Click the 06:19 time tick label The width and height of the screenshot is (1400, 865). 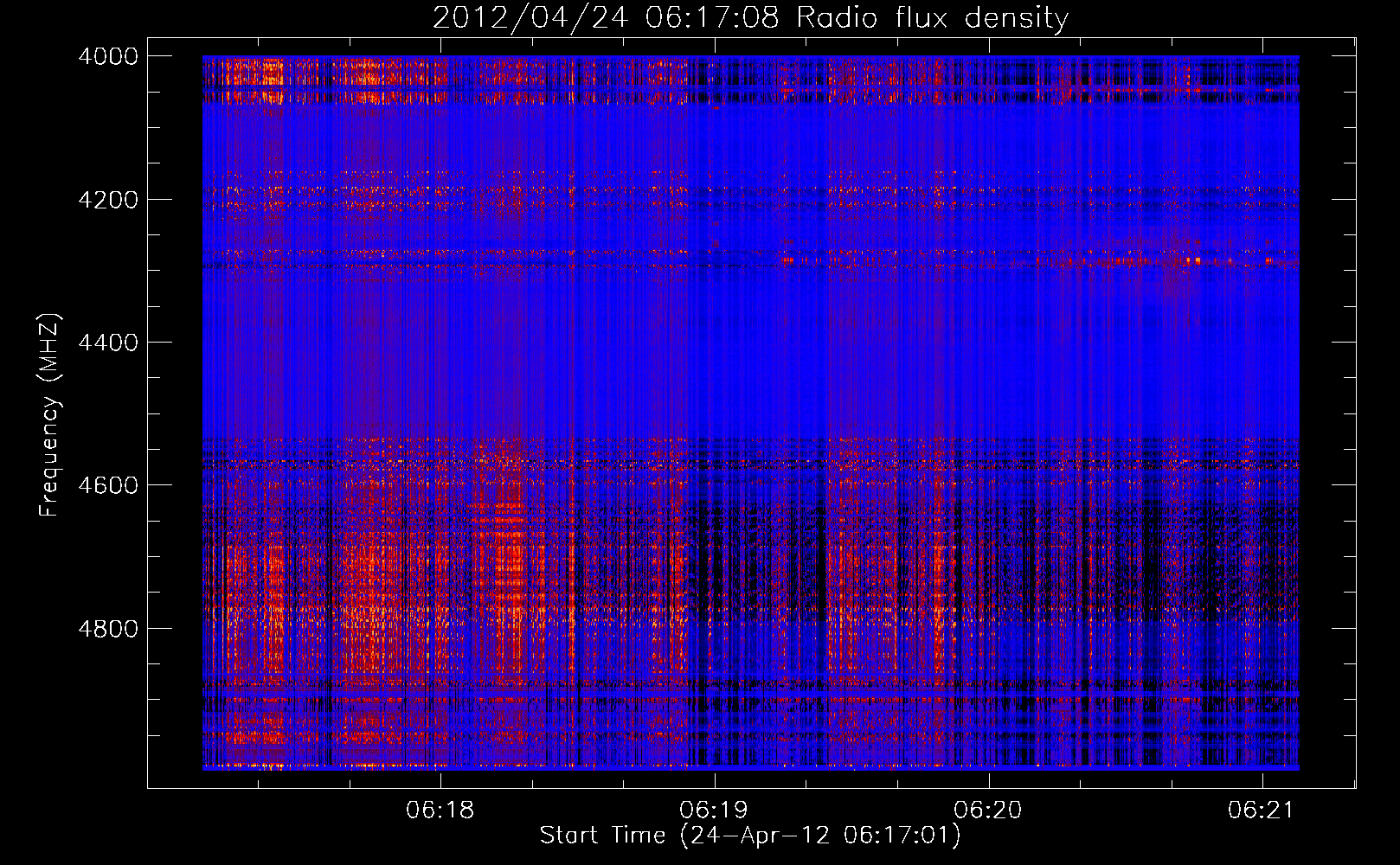click(714, 811)
